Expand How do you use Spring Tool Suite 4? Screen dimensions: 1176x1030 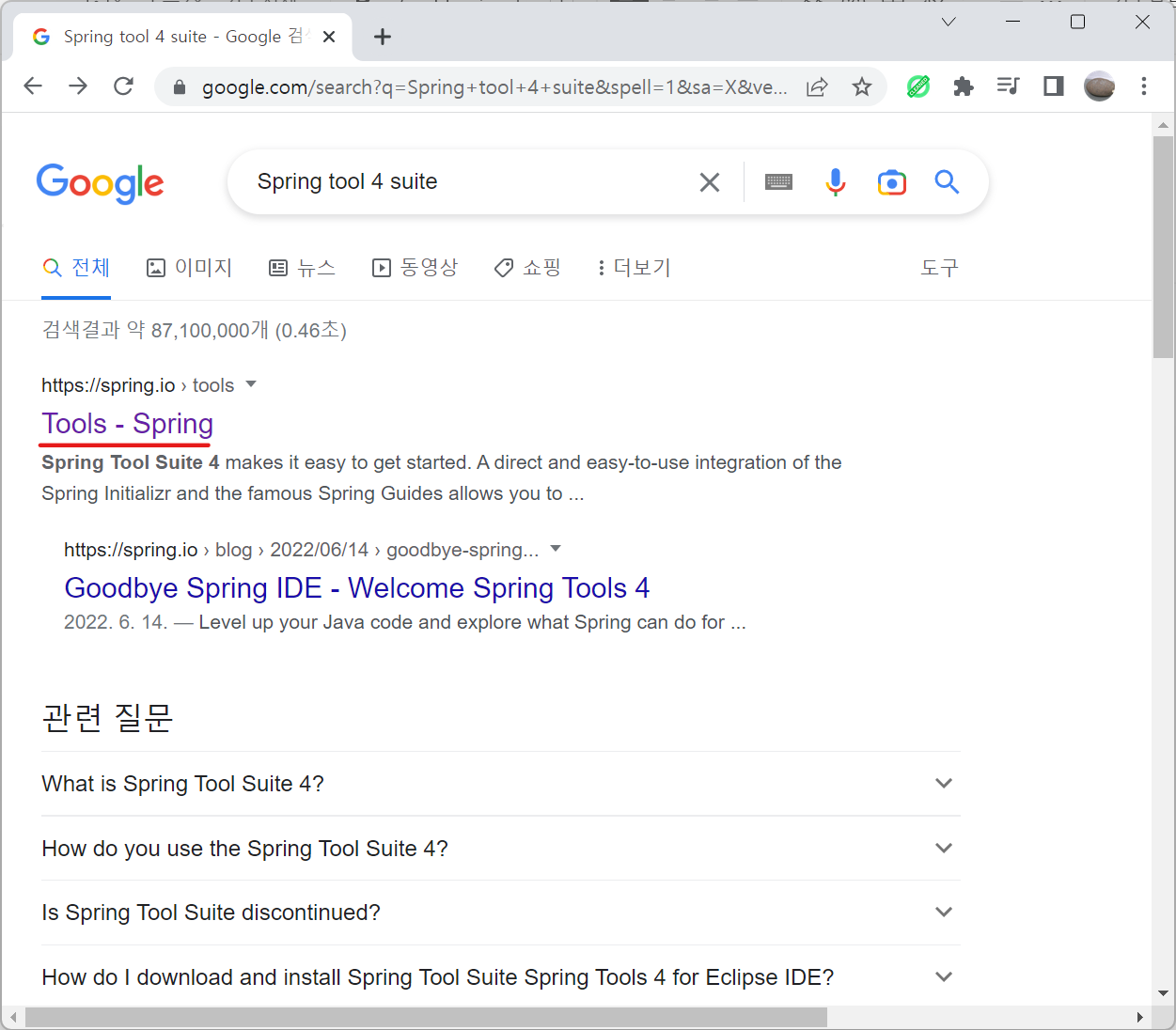tap(501, 849)
